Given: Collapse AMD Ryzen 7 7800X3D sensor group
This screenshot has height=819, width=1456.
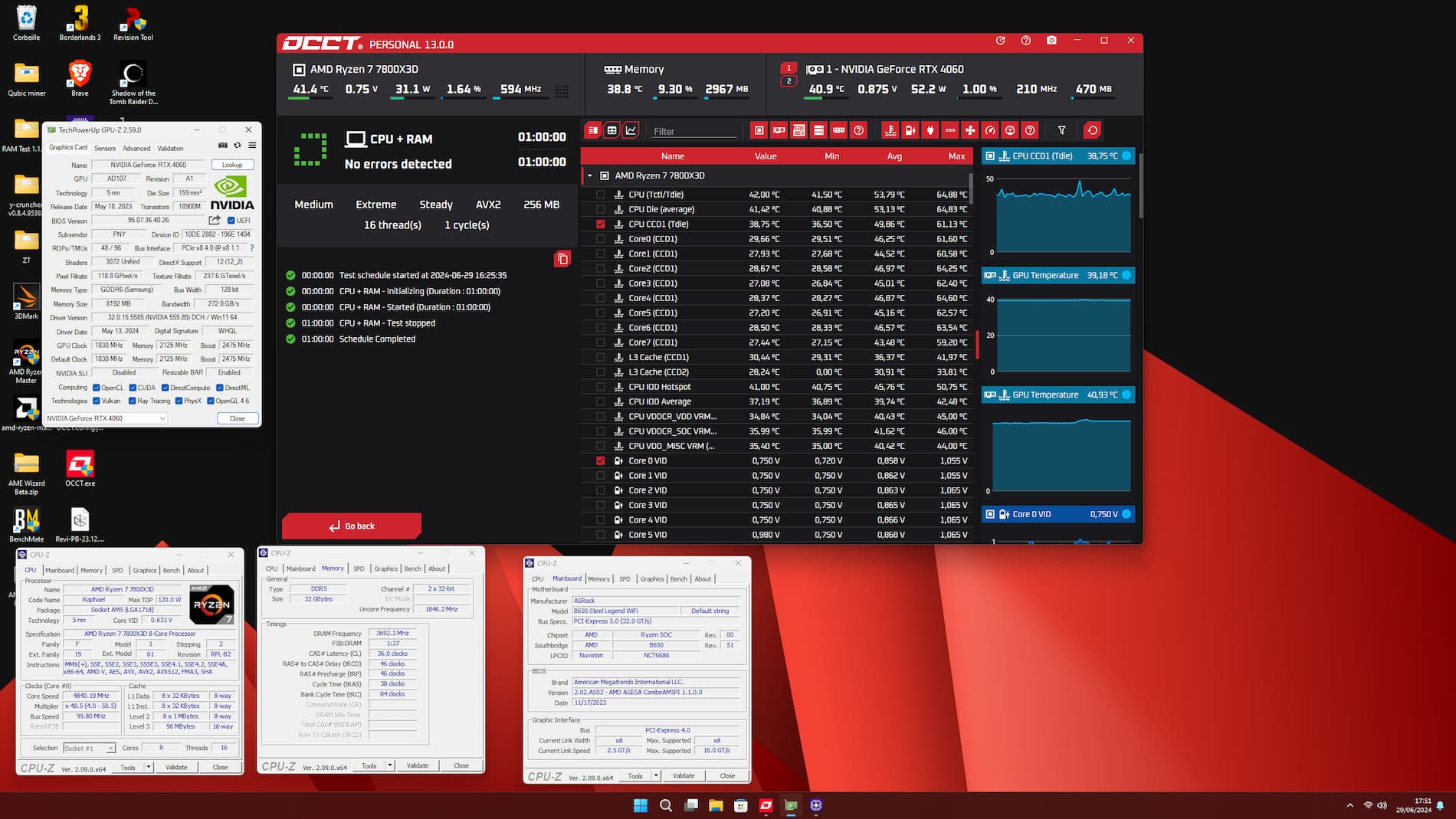Looking at the screenshot, I should (x=589, y=175).
